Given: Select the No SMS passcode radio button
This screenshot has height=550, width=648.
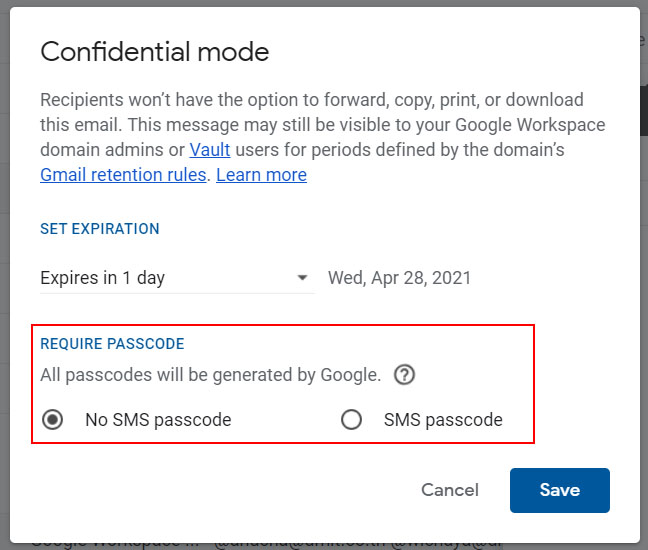Looking at the screenshot, I should 52,419.
